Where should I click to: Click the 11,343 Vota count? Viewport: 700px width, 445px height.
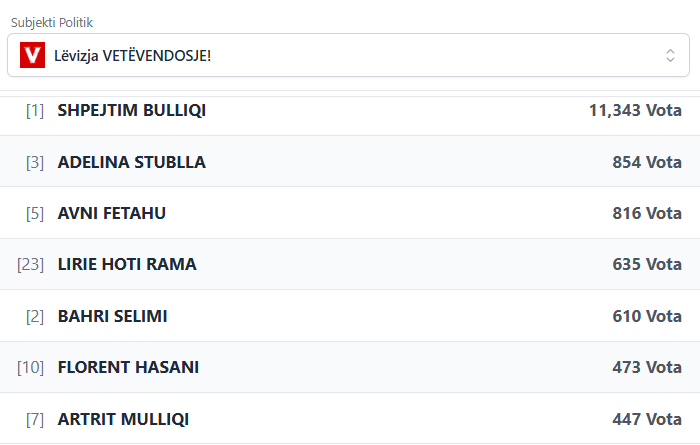[x=635, y=110]
